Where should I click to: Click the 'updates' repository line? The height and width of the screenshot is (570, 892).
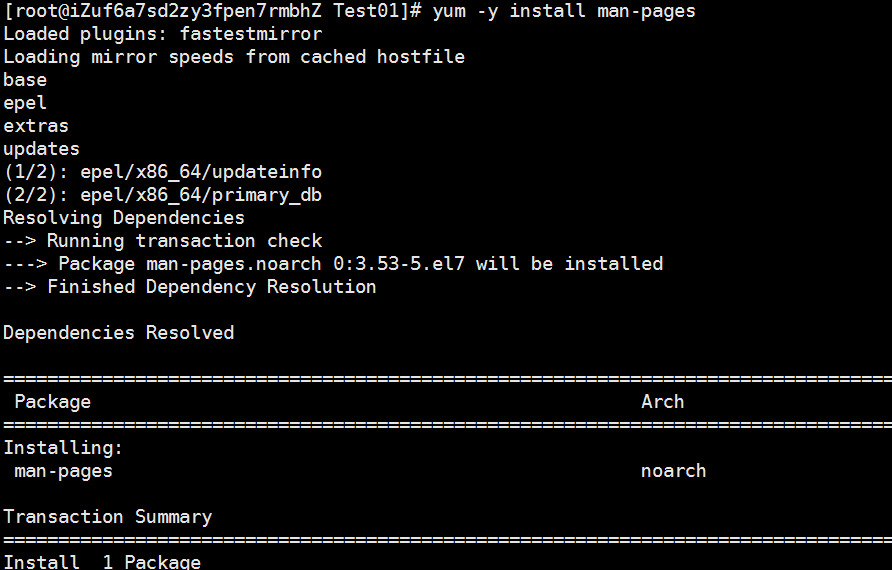(x=42, y=150)
